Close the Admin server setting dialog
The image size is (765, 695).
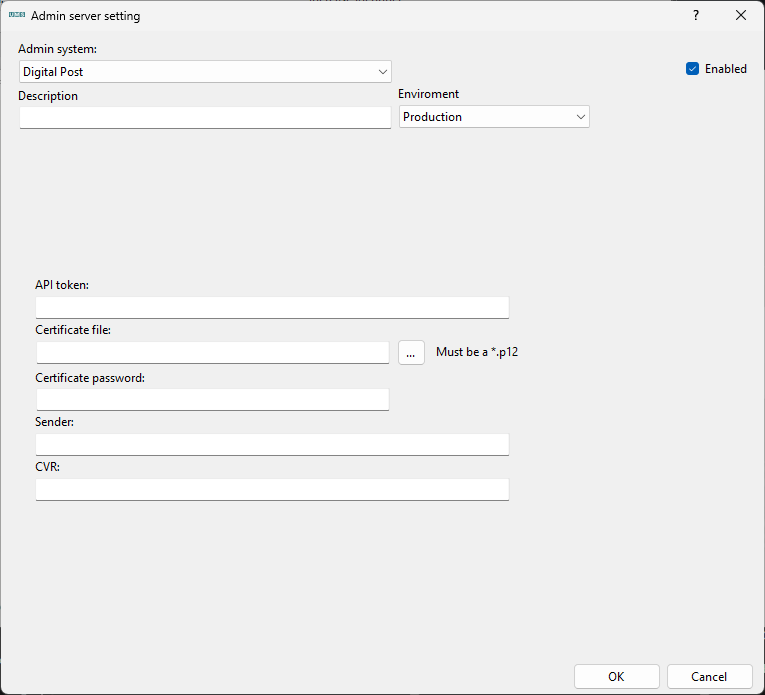pos(741,16)
